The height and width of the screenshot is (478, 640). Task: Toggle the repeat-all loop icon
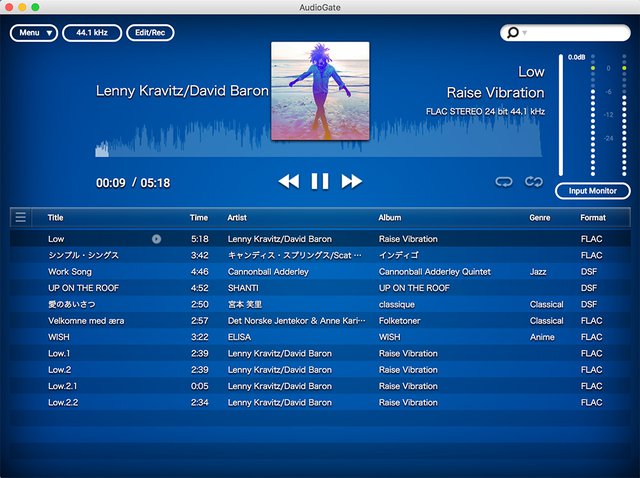tap(533, 182)
